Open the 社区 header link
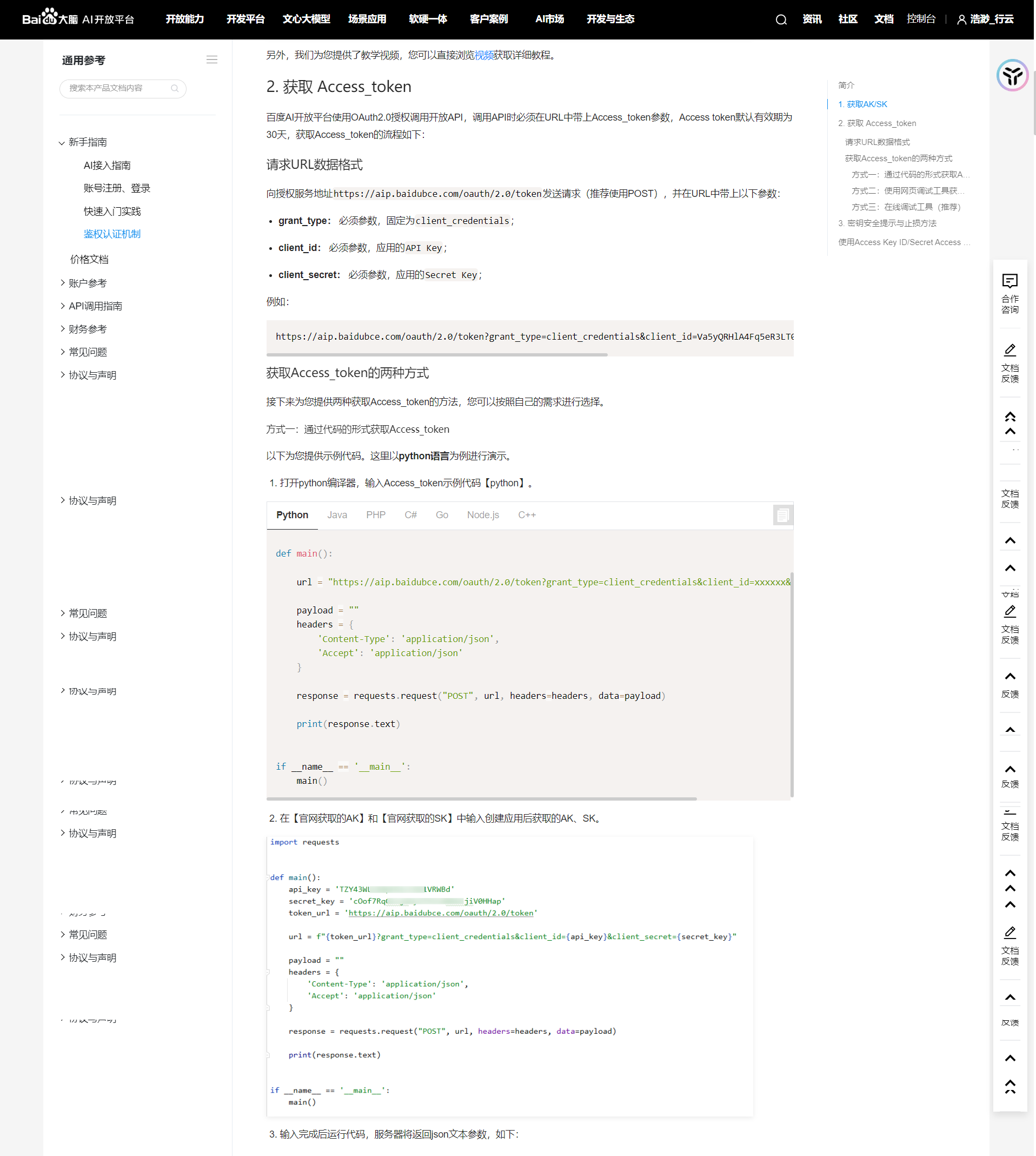Image resolution: width=1036 pixels, height=1156 pixels. click(848, 19)
